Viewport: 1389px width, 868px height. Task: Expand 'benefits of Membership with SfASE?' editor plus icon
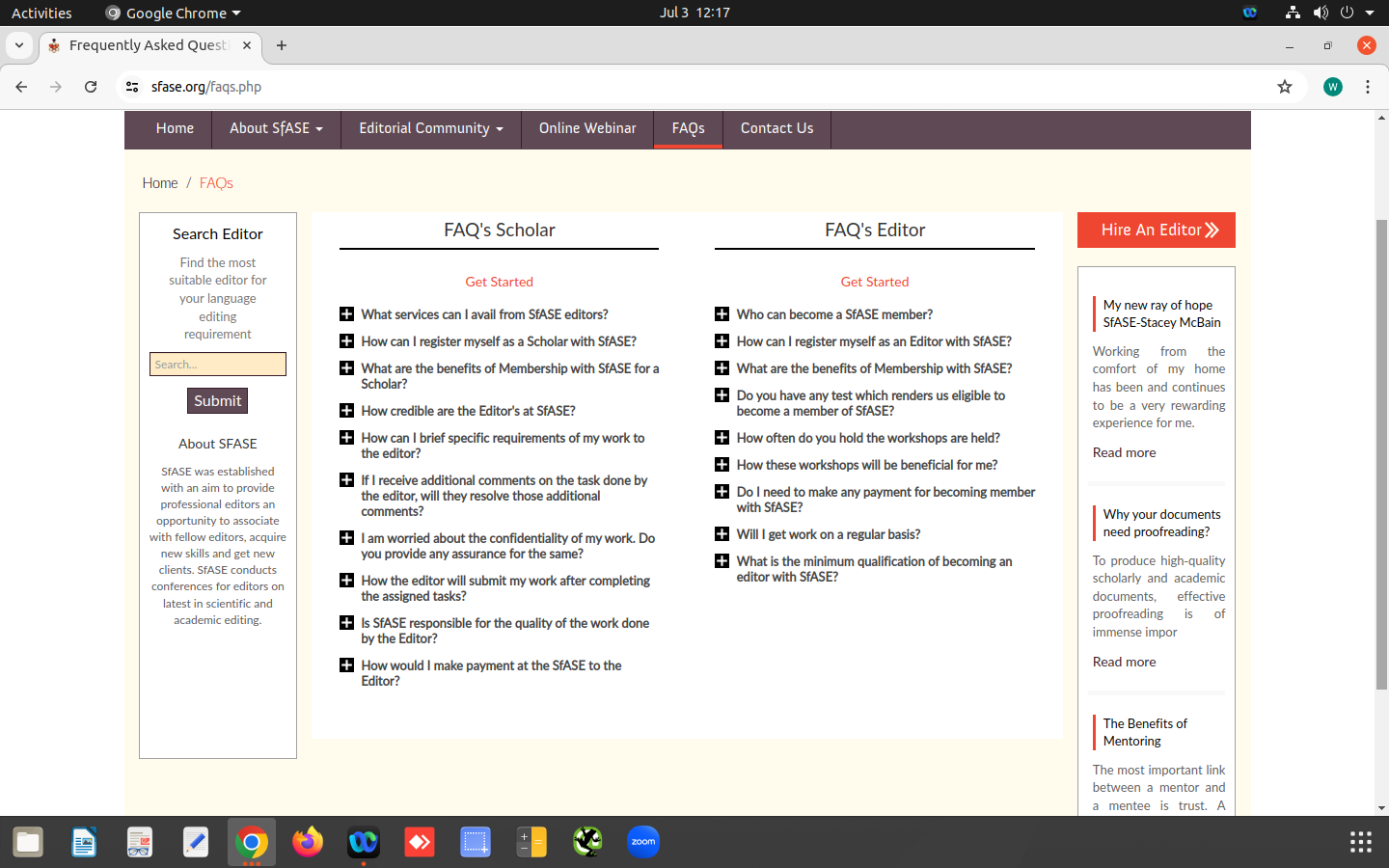coord(722,368)
